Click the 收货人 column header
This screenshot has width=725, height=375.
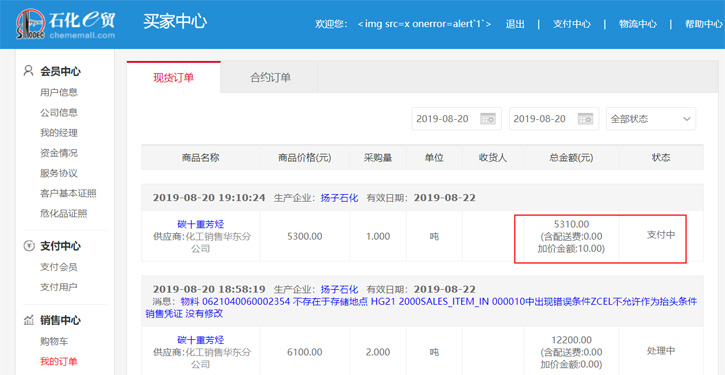pyautogui.click(x=492, y=158)
